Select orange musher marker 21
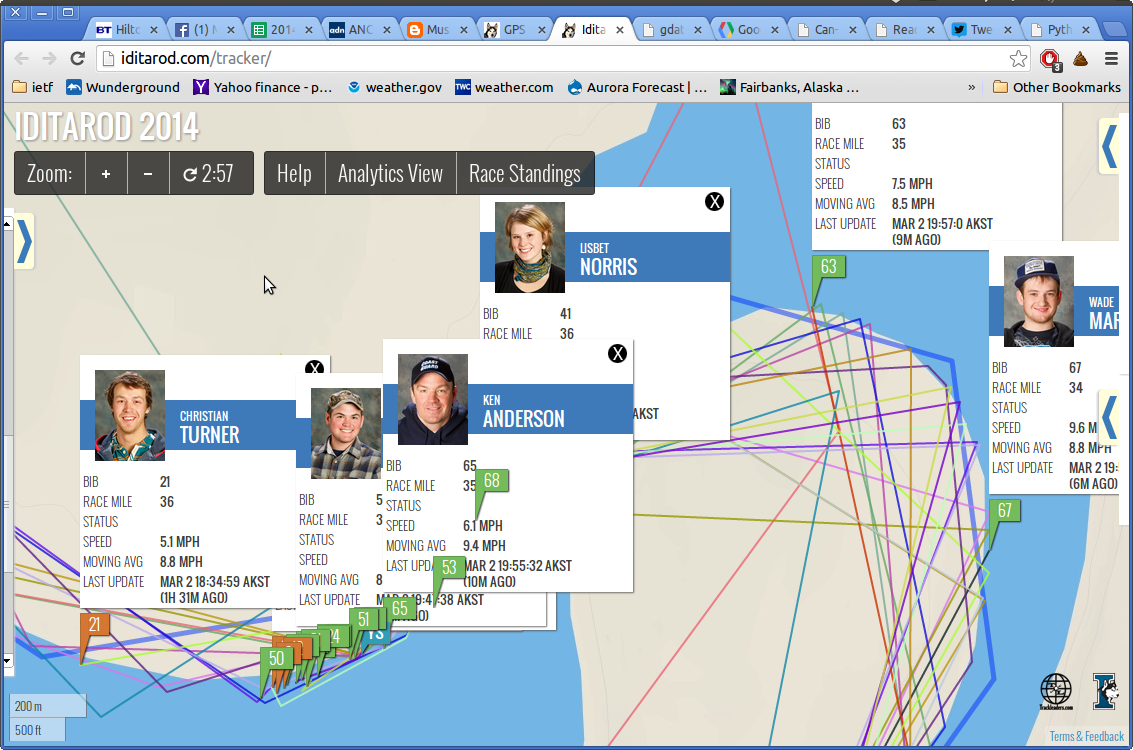 [95, 624]
